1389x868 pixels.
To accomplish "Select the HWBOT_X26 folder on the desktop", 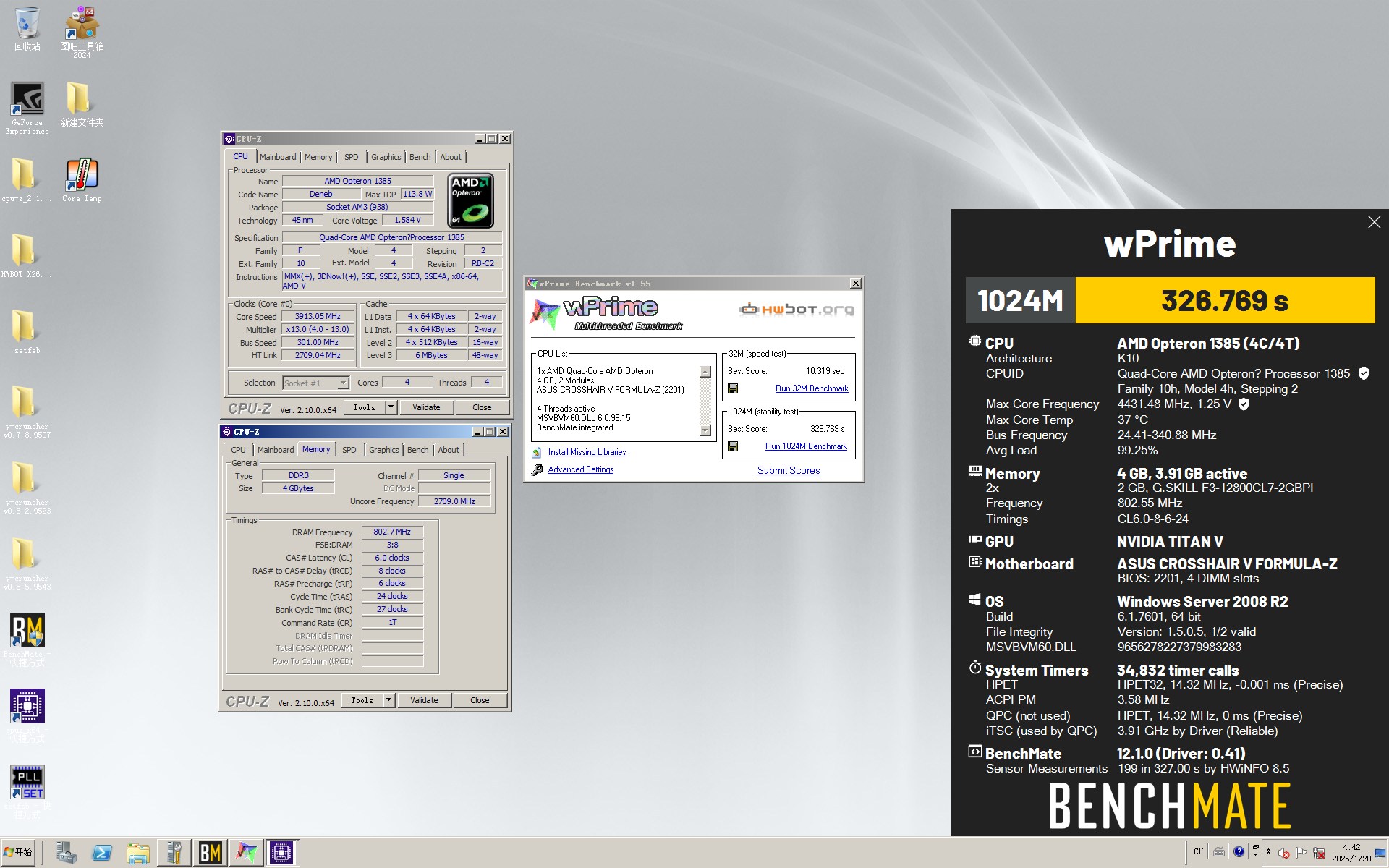I will [x=27, y=255].
